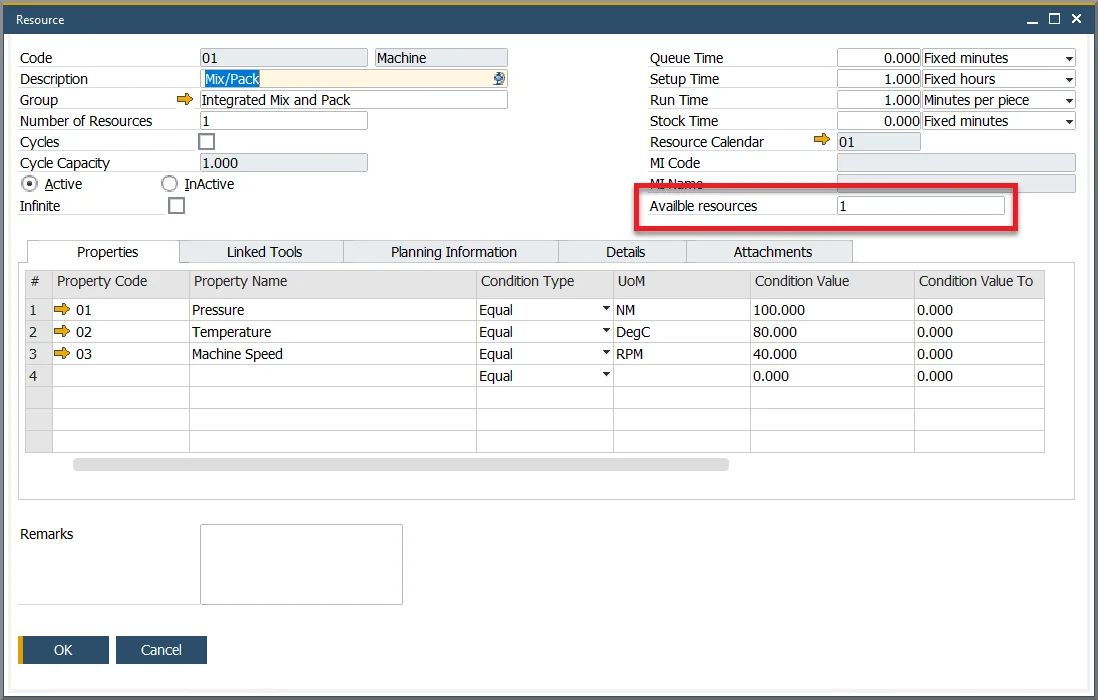The image size is (1098, 700).
Task: Select the Pressure property name cell
Action: point(333,309)
